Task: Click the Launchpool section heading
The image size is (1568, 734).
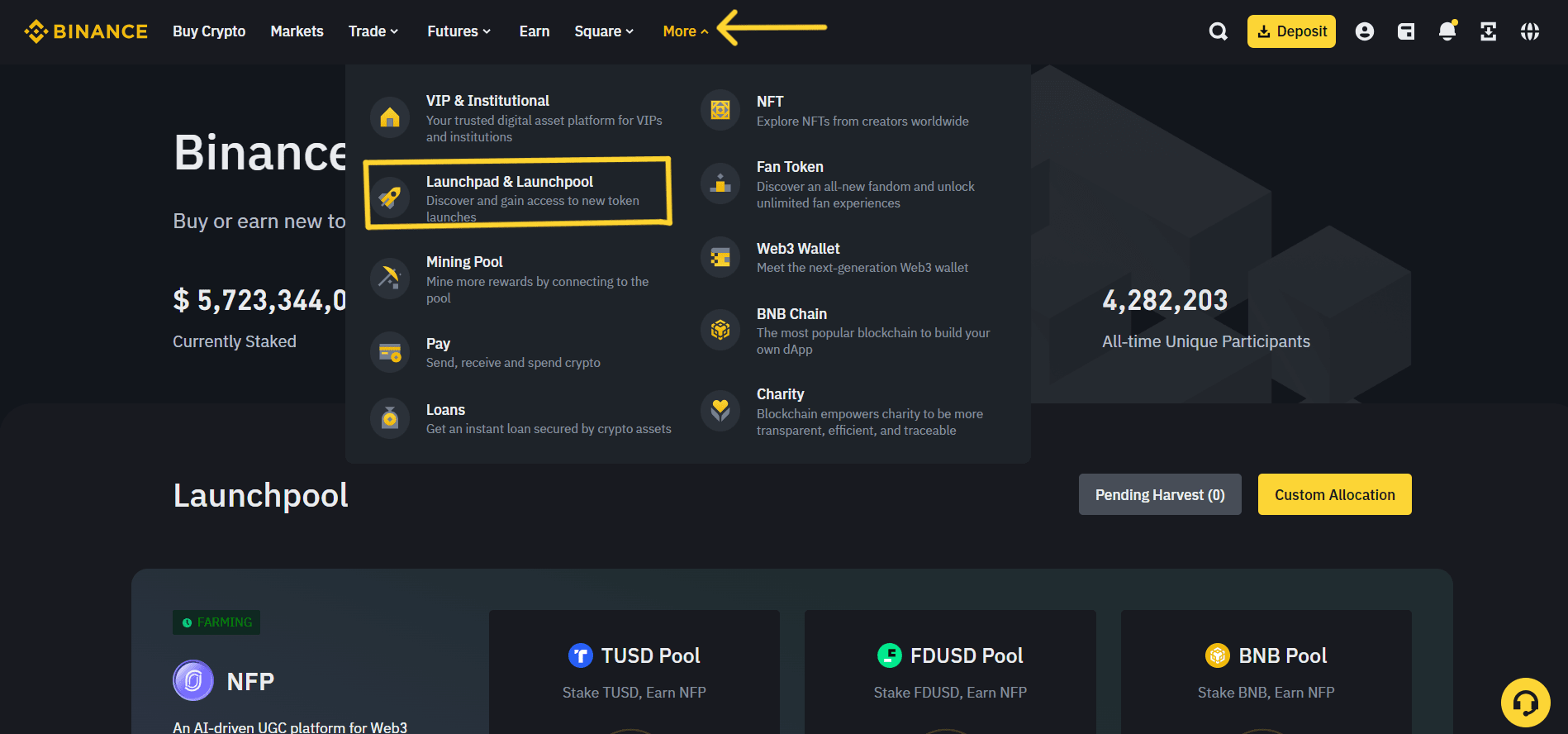Action: pos(260,496)
